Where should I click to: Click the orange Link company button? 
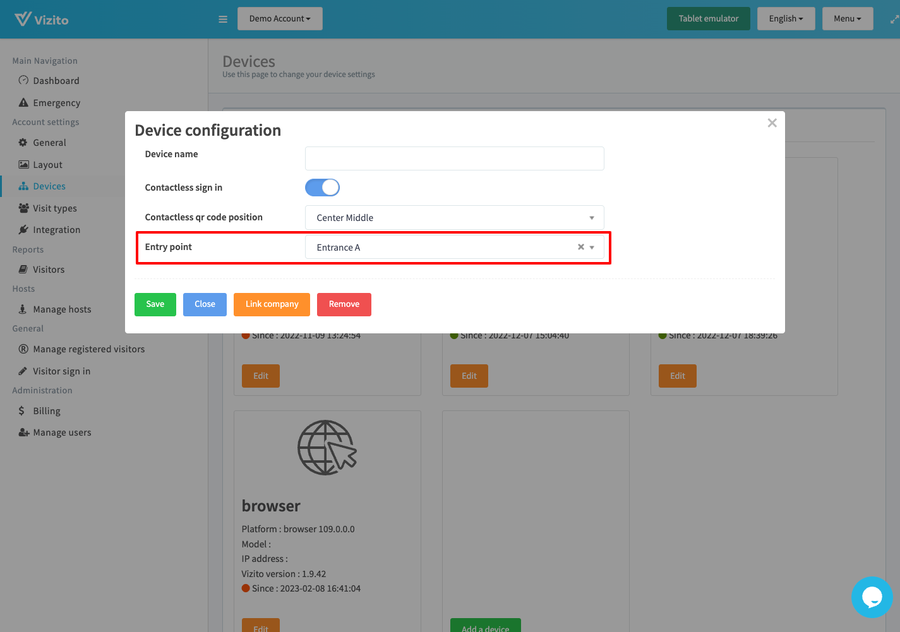click(272, 304)
